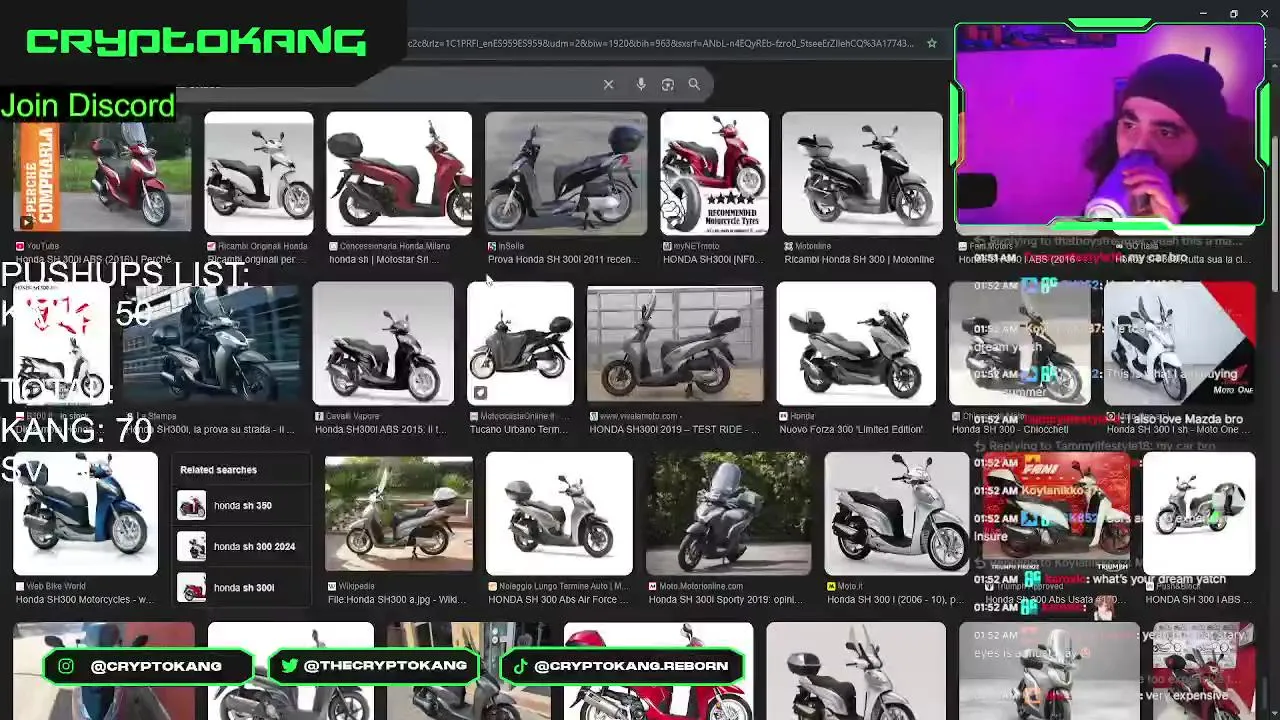Screen dimensions: 1280x720
Task: Open the Motonline Ricambi Honda SH 300 image
Action: coord(862,173)
